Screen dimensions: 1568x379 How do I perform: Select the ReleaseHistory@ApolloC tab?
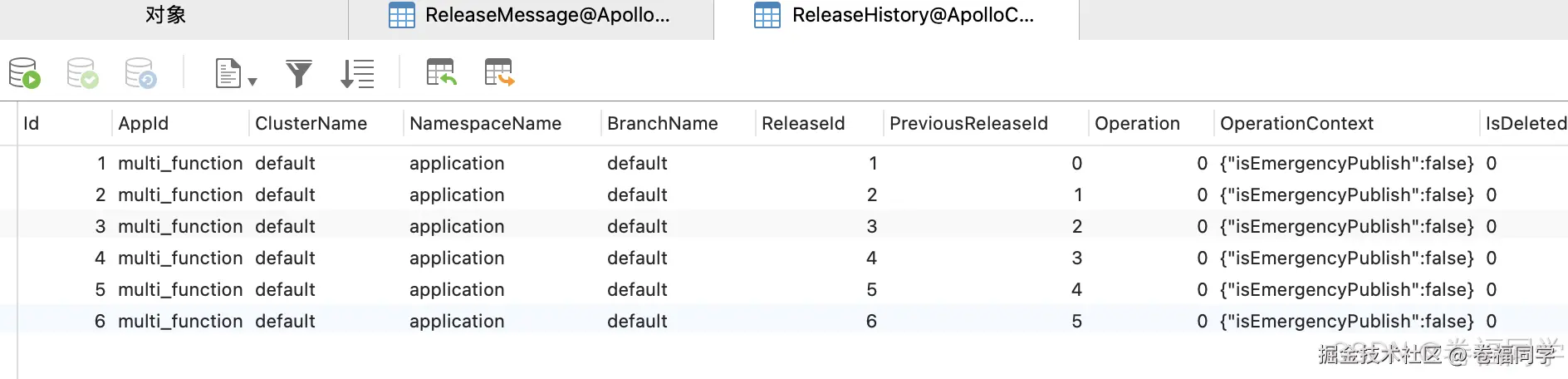pos(895,15)
